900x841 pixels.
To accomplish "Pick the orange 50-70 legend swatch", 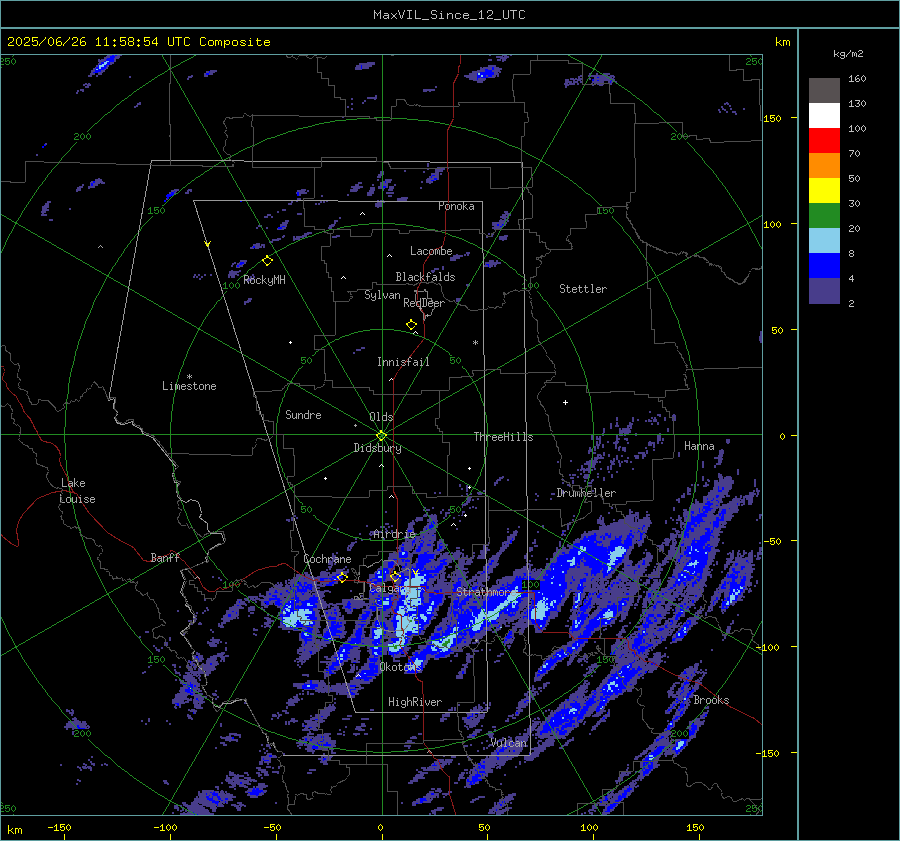I will point(824,166).
